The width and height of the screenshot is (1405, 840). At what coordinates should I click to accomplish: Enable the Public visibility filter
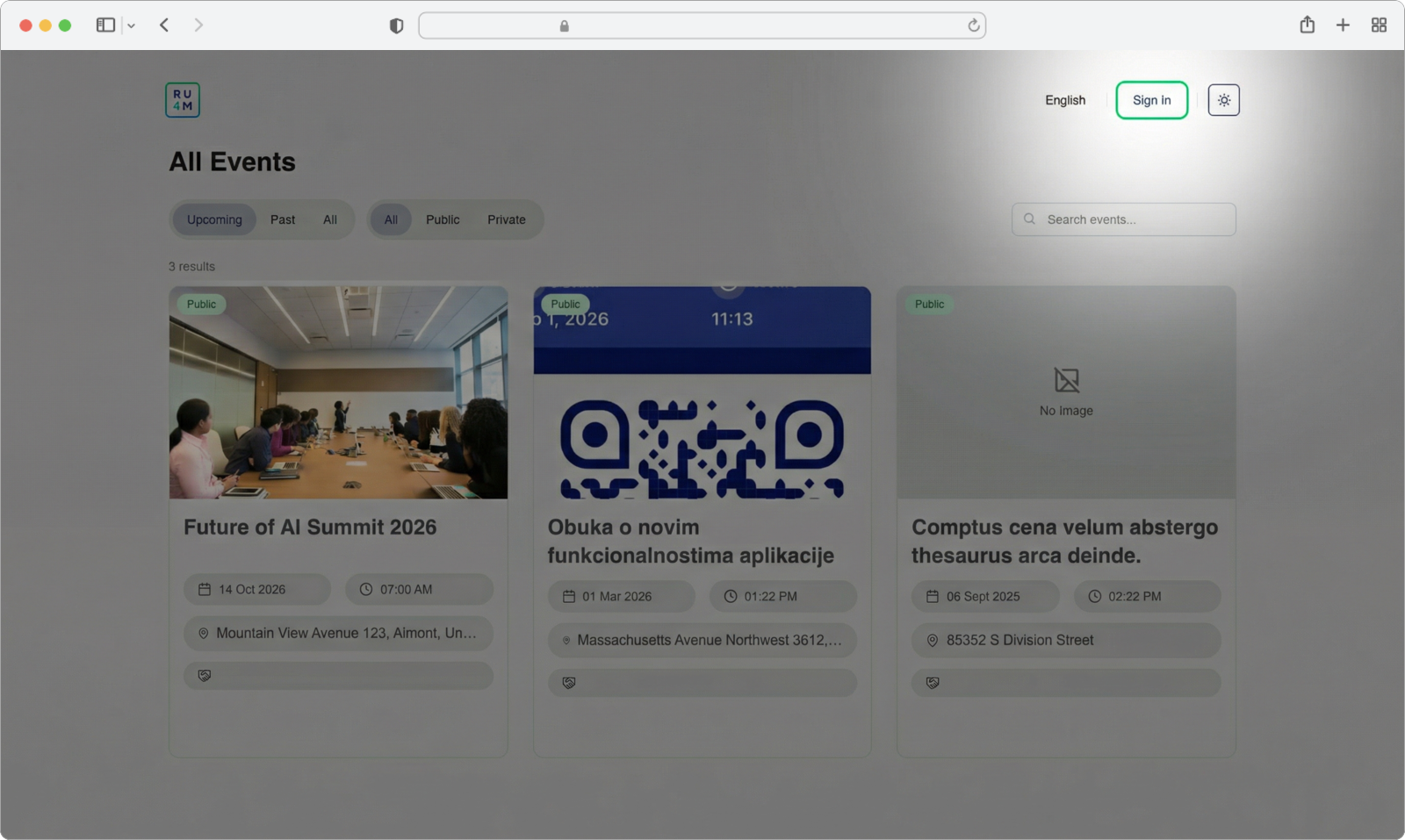coord(443,219)
